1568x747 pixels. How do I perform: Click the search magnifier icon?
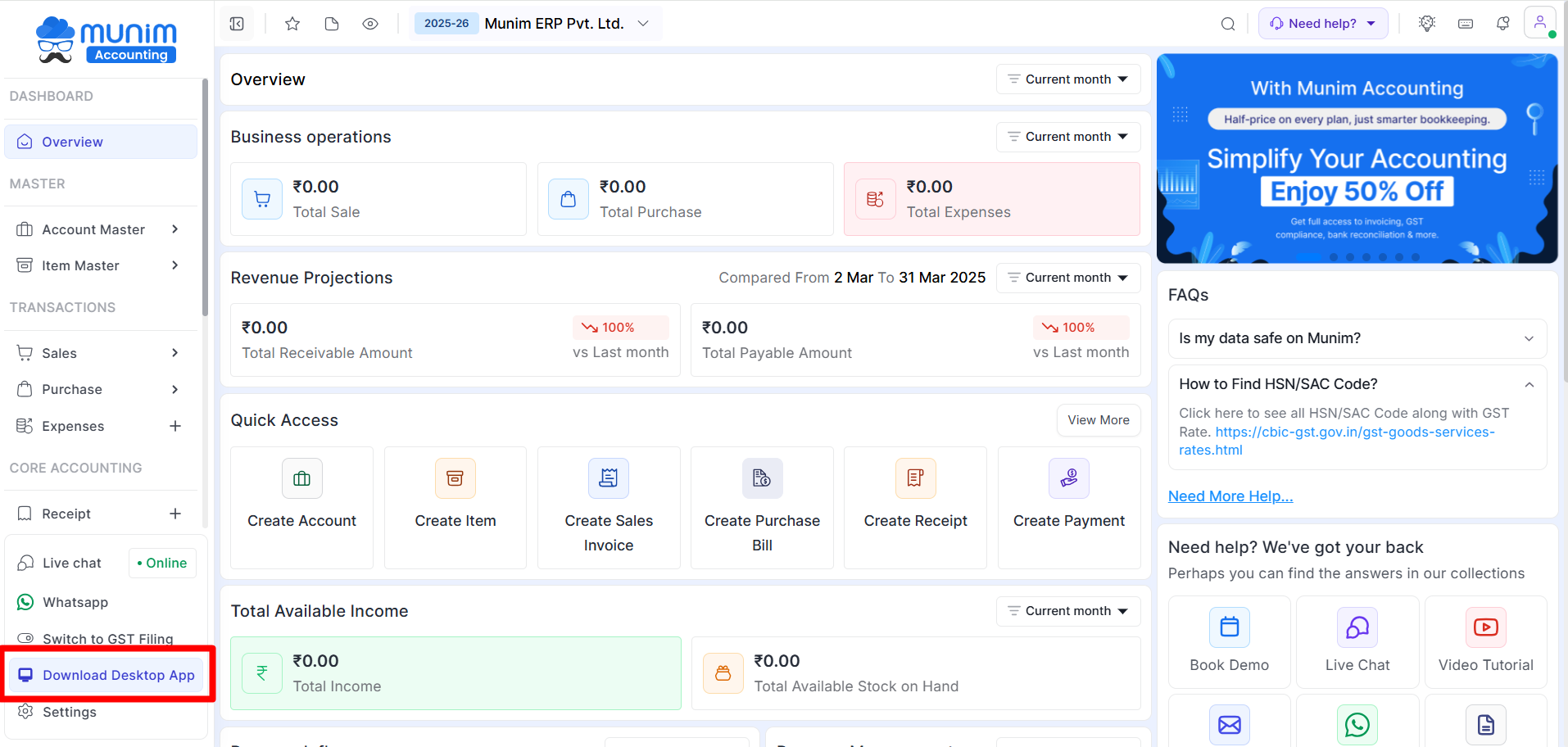pyautogui.click(x=1227, y=24)
